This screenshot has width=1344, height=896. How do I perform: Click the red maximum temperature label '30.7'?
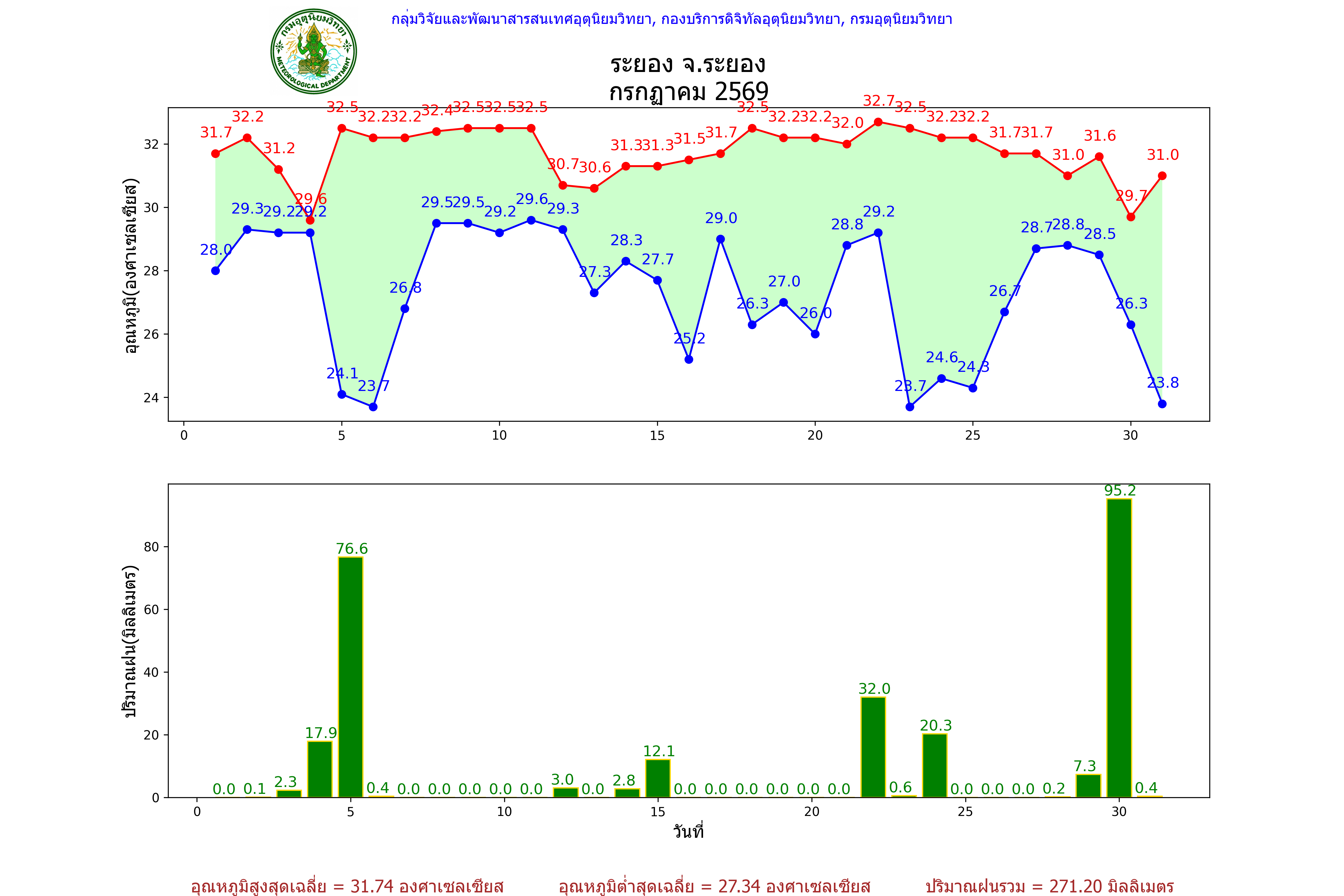pyautogui.click(x=563, y=164)
